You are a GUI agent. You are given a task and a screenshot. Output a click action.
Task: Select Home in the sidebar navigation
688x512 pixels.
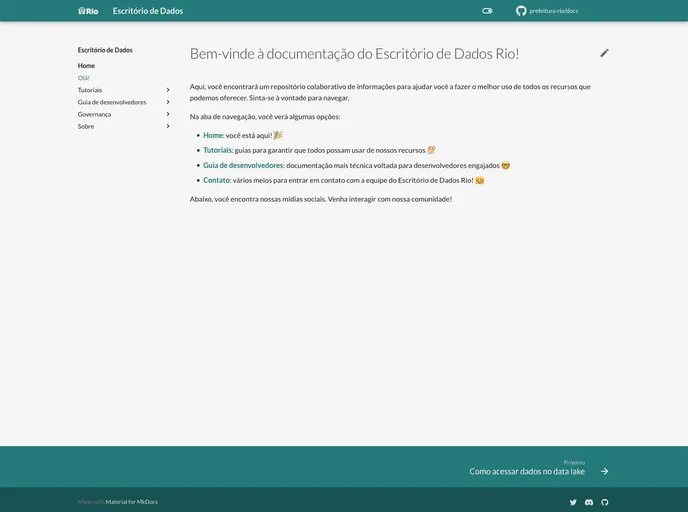click(x=86, y=65)
